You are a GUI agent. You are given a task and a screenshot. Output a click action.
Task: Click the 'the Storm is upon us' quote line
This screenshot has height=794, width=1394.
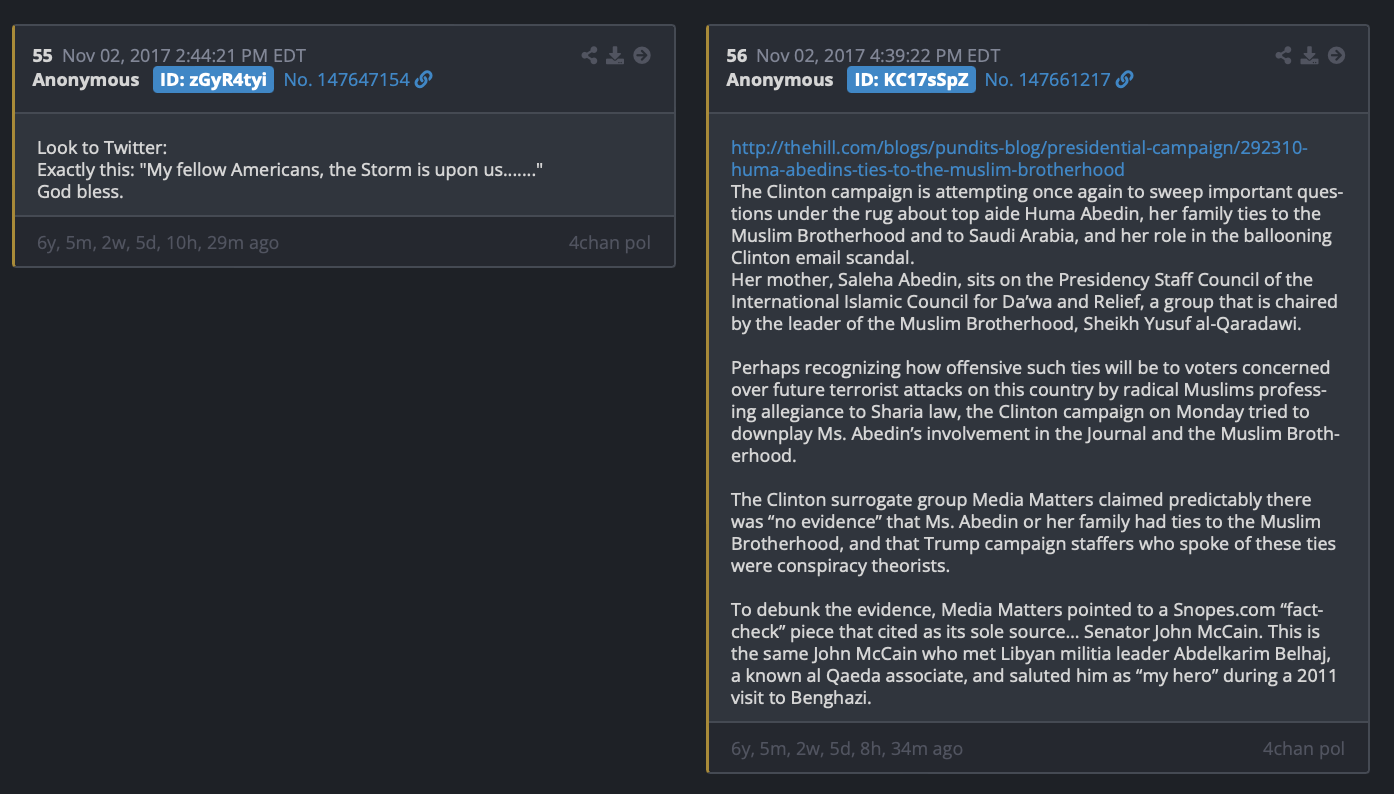[290, 170]
